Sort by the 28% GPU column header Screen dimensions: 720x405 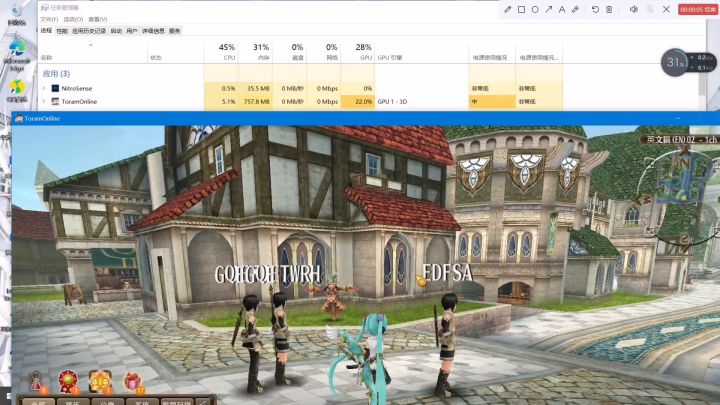coord(358,51)
